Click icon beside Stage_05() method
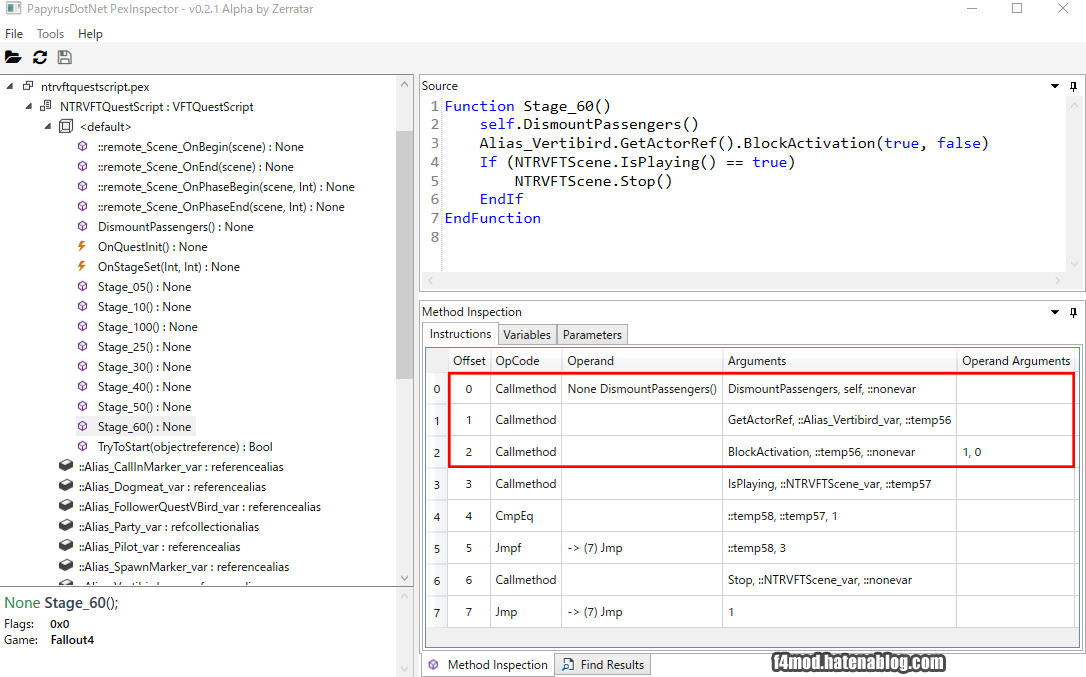1086x677 pixels. click(82, 286)
